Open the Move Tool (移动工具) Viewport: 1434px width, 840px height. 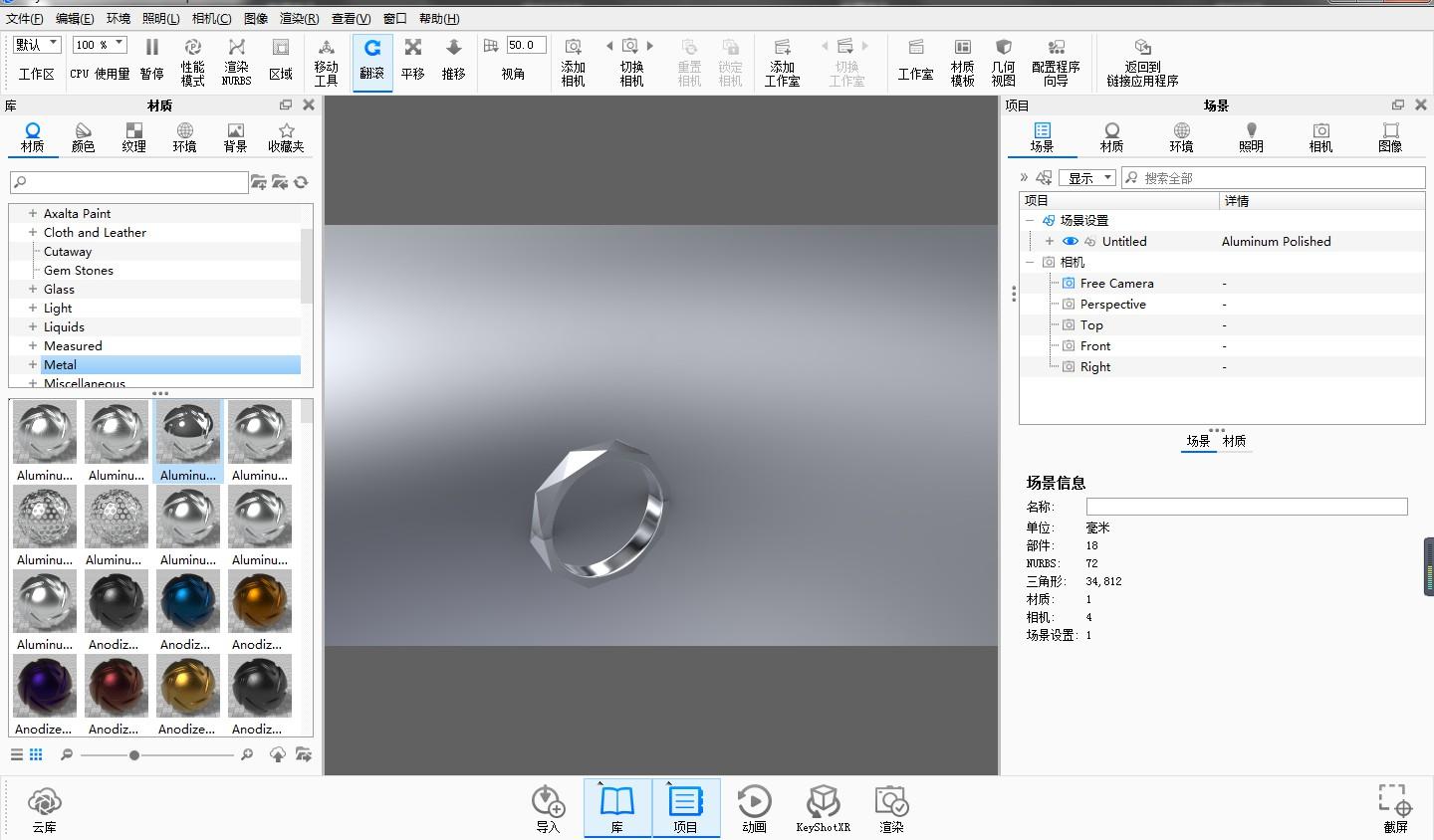click(x=326, y=62)
